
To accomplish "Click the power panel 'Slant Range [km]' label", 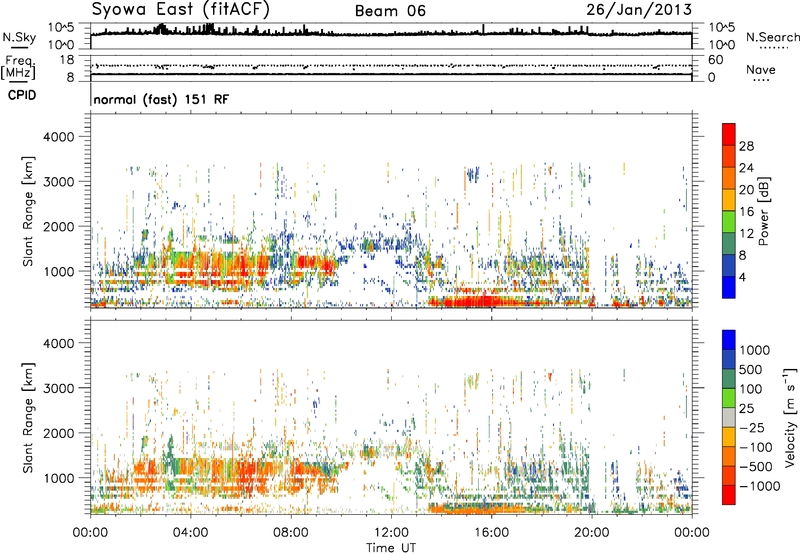I will [28, 211].
